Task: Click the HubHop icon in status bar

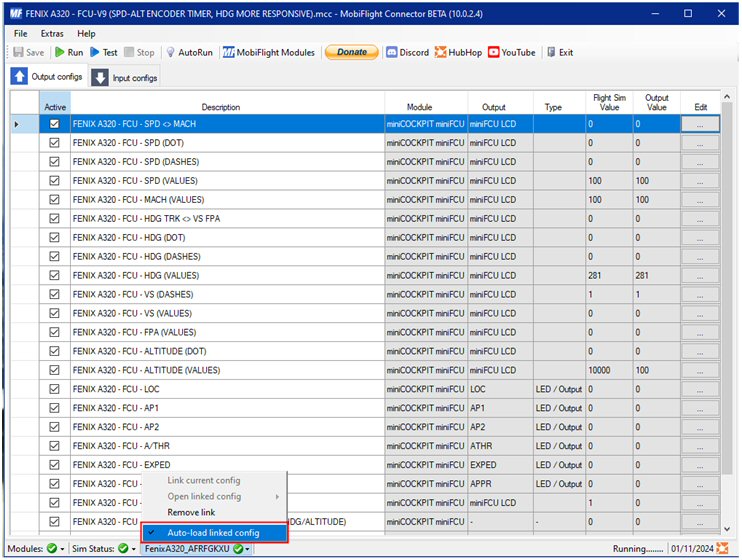Action: (722, 548)
